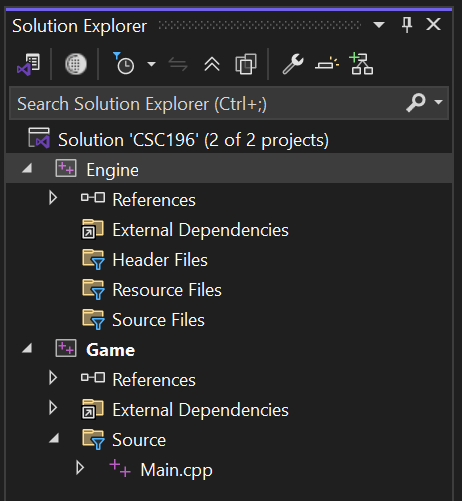Collapse the Source filter folder
The image size is (462, 501).
54,438
